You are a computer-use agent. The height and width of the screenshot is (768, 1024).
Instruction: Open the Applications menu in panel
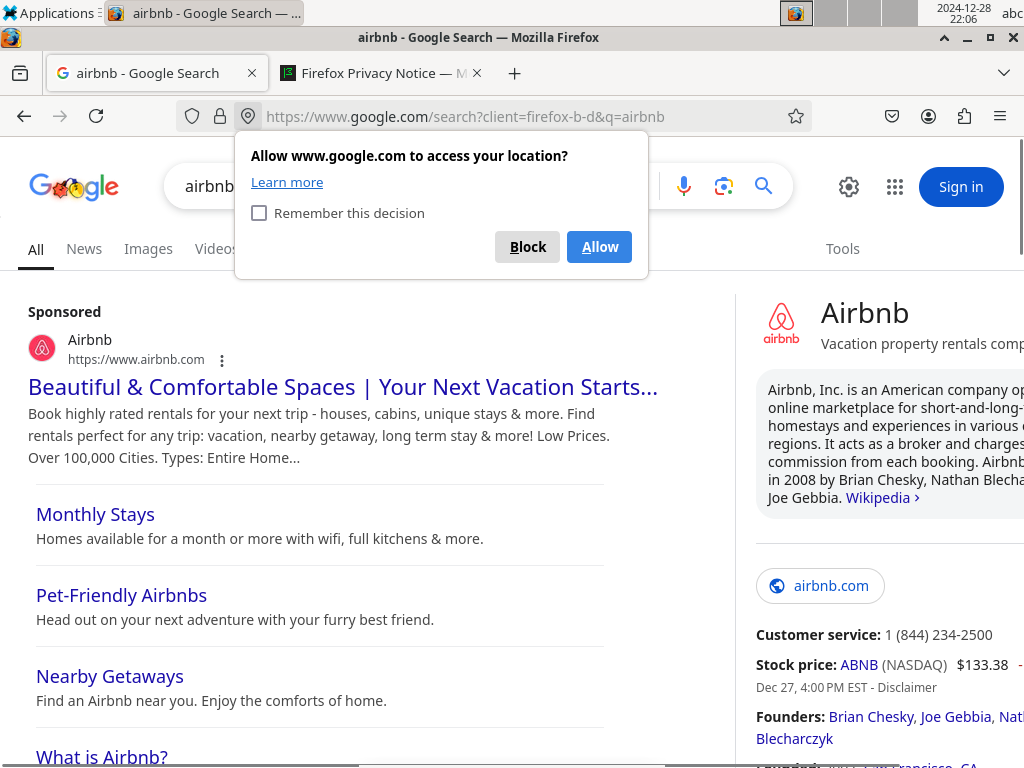pos(50,13)
